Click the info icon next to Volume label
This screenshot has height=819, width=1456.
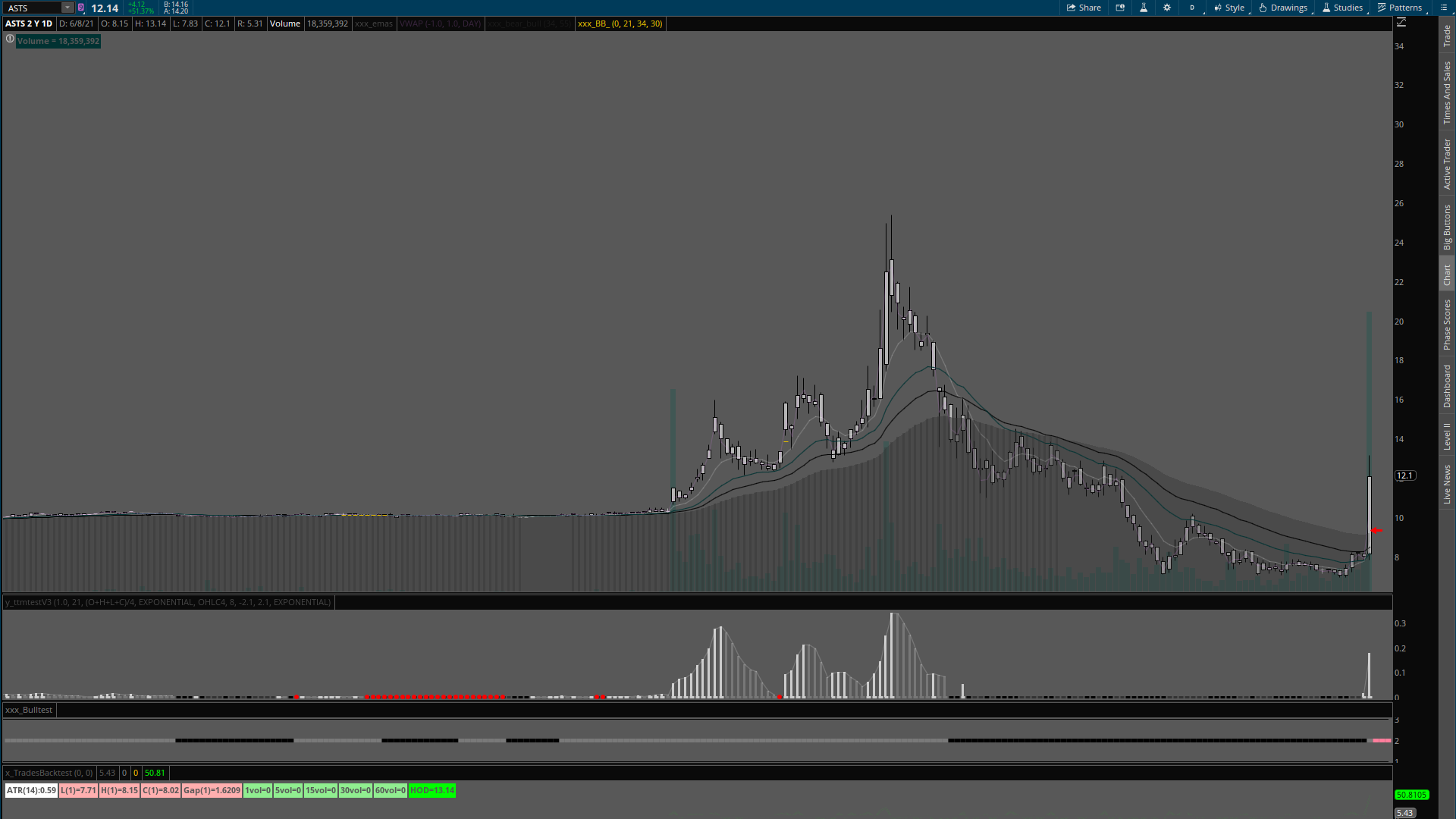pos(10,39)
